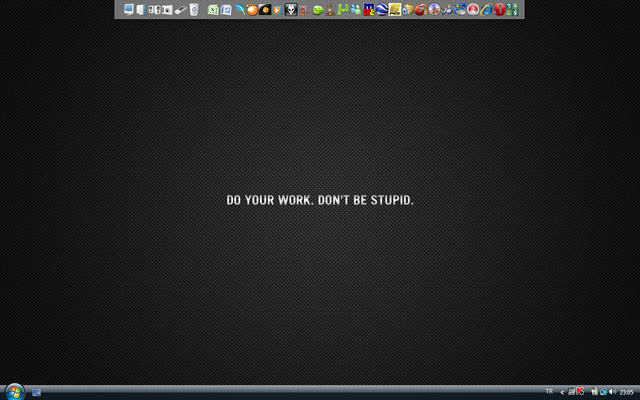
Task: Open the camera pictures icon in dock
Action: click(x=167, y=10)
